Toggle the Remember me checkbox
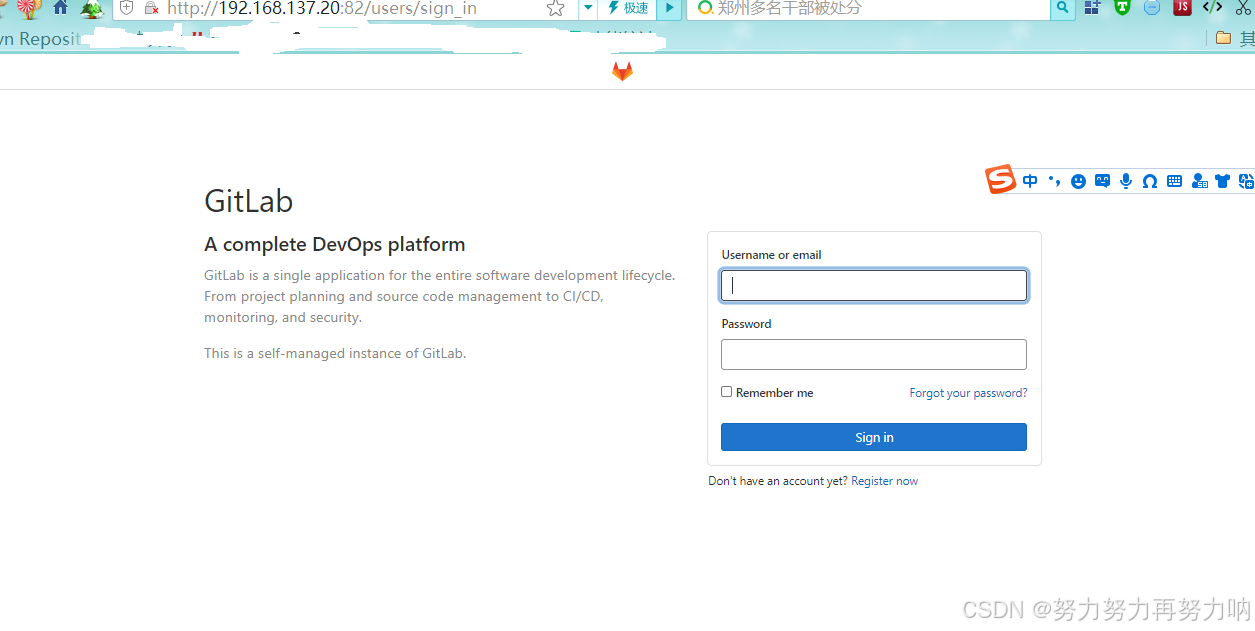 point(727,392)
